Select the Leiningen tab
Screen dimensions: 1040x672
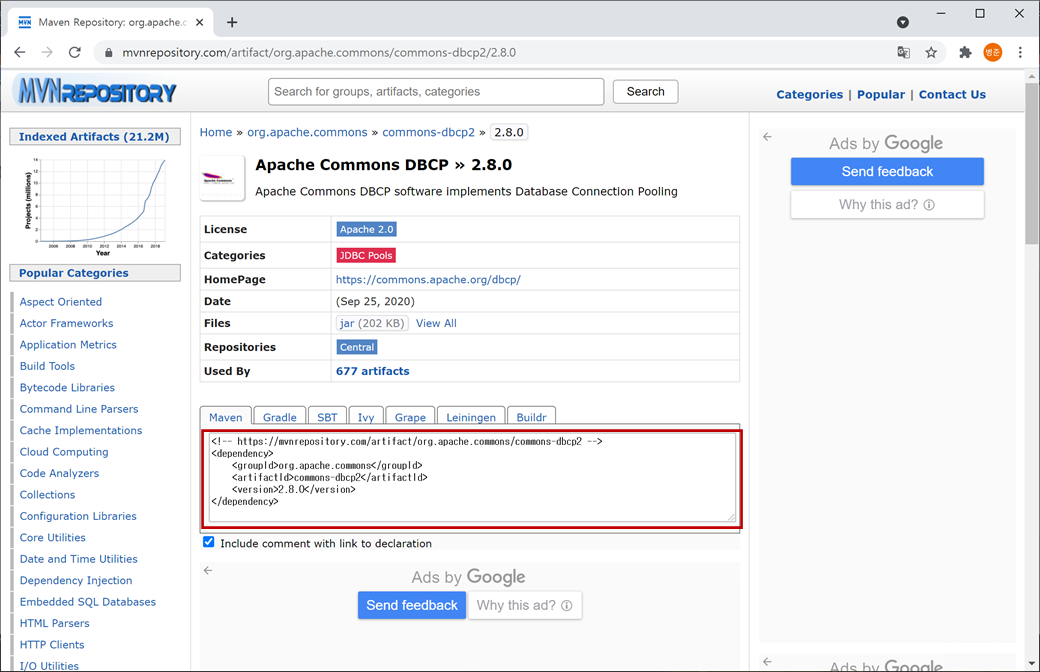pyautogui.click(x=471, y=417)
